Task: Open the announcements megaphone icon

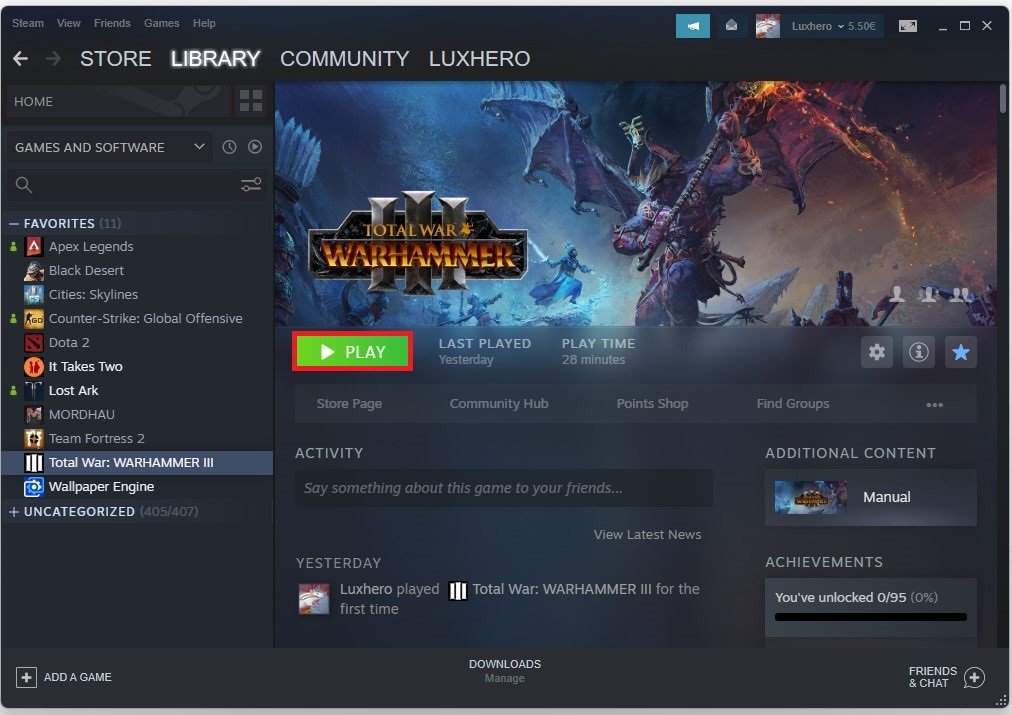Action: tap(693, 26)
